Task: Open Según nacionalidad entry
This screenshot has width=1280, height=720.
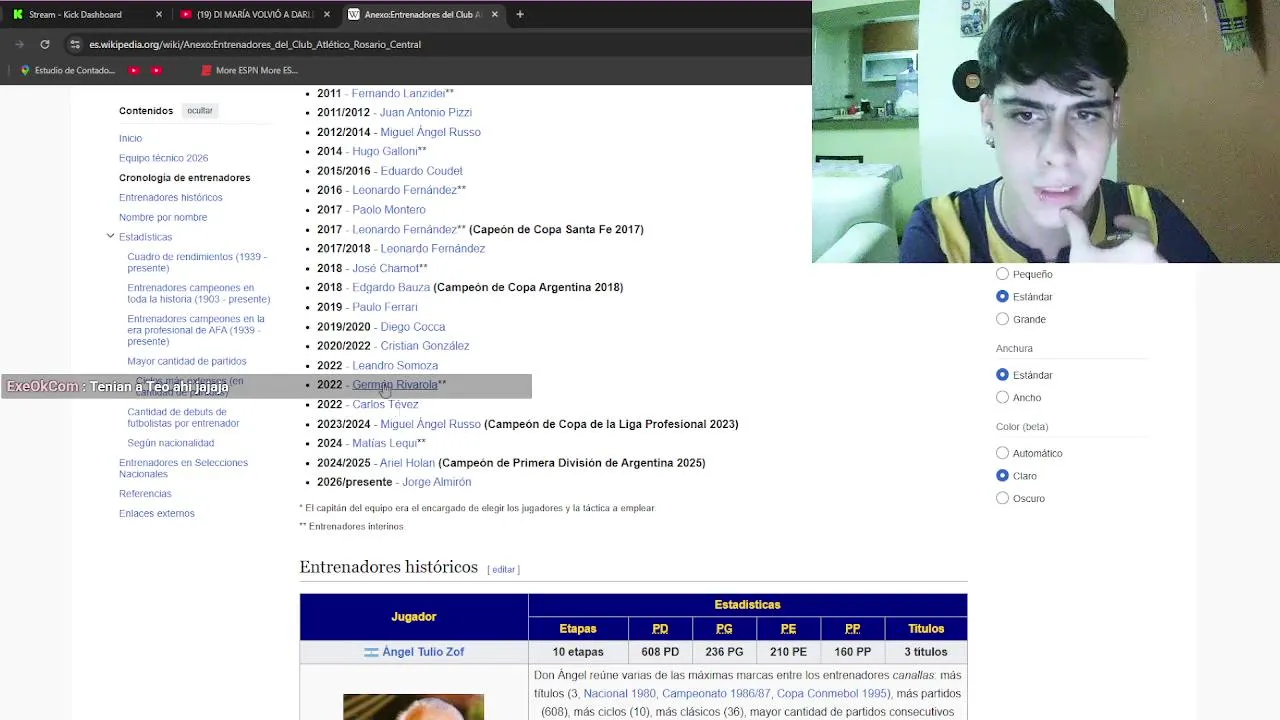Action: (x=170, y=443)
